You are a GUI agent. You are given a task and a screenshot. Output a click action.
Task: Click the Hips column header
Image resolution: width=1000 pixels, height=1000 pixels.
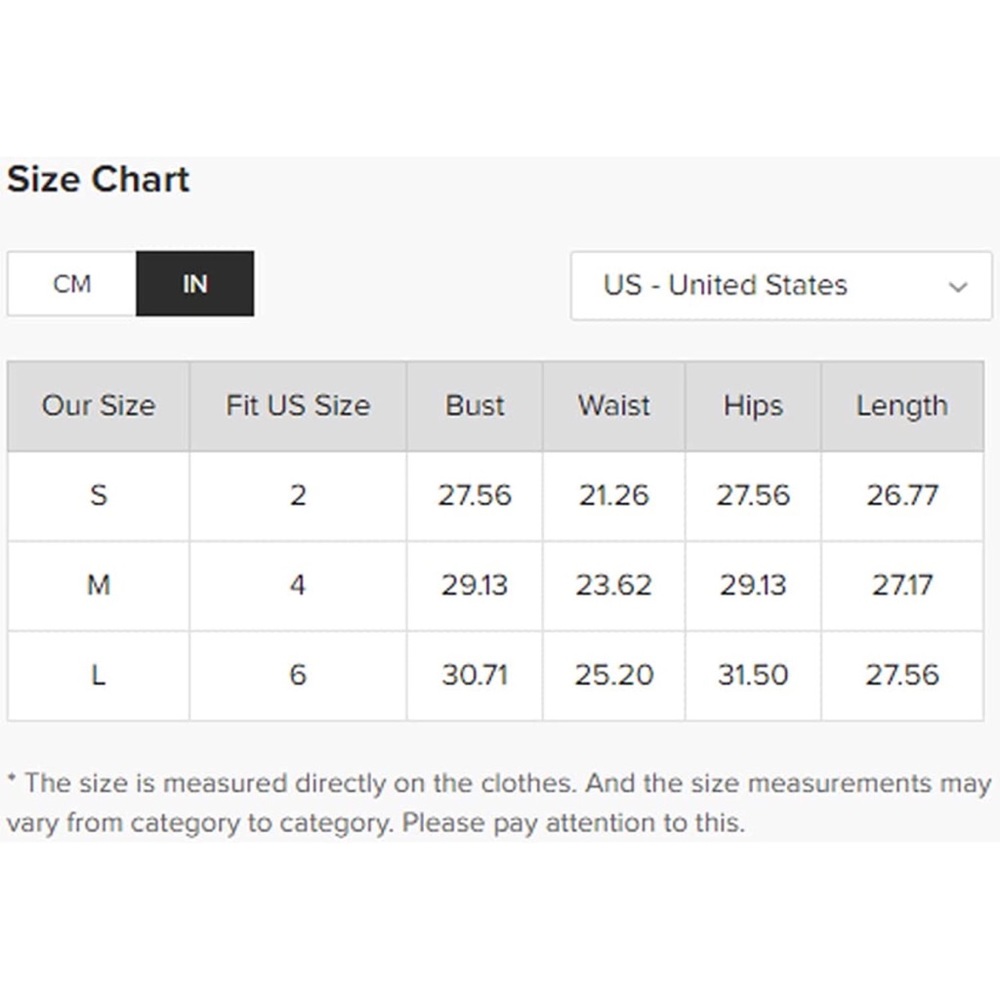point(753,406)
